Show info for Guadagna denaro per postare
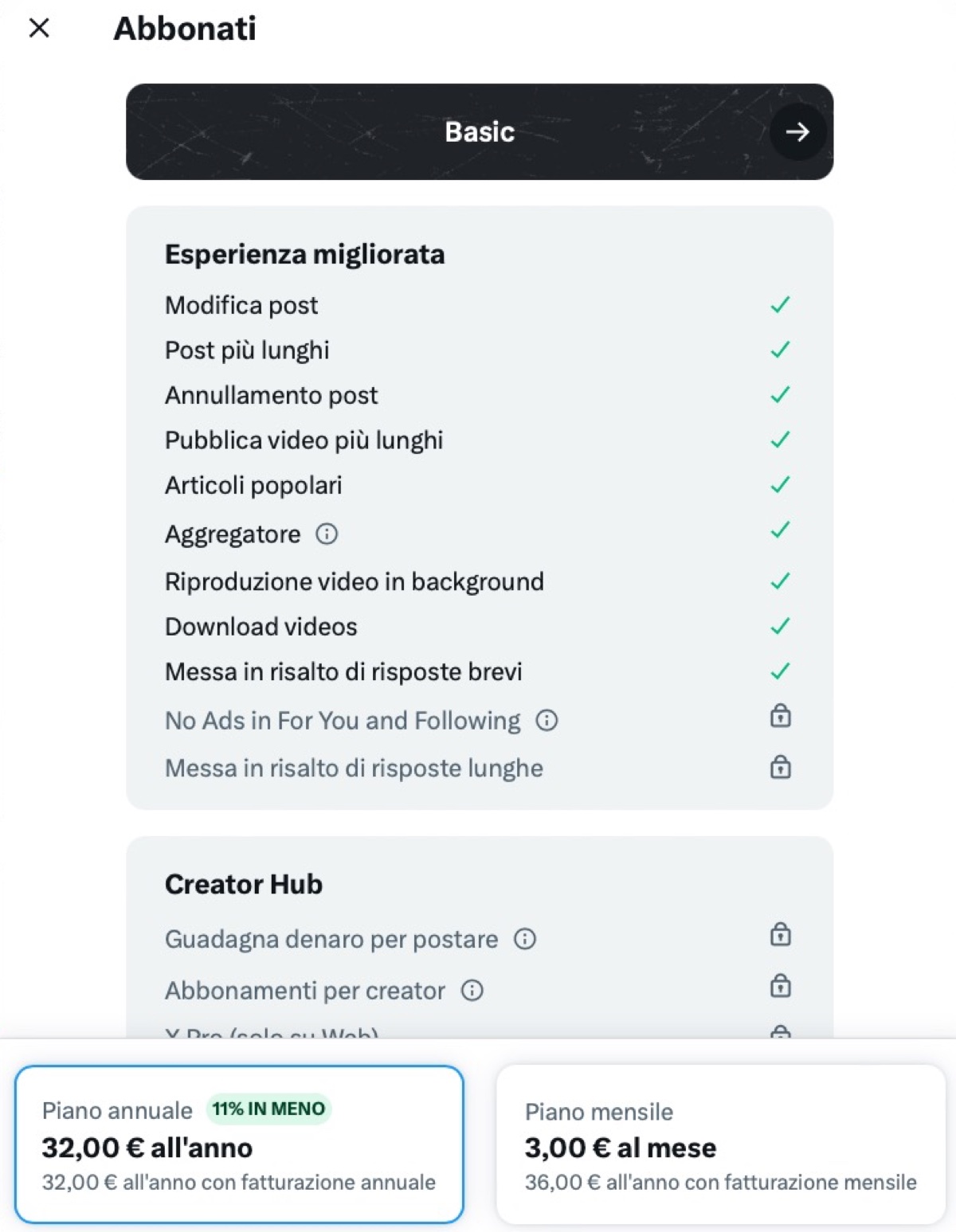Viewport: 956px width, 1232px height. tap(525, 939)
